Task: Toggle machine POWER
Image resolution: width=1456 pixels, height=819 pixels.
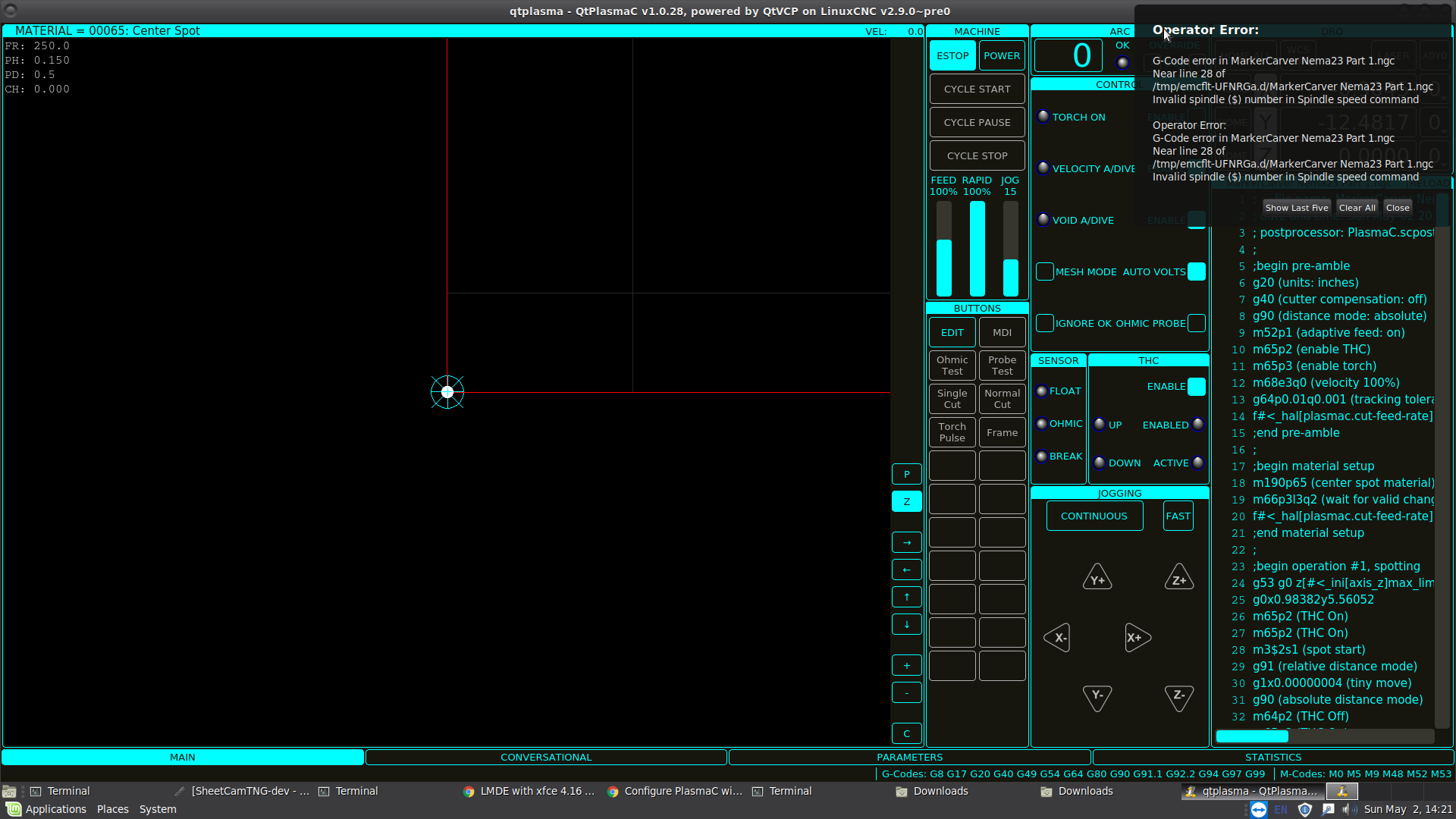Action: (1002, 55)
